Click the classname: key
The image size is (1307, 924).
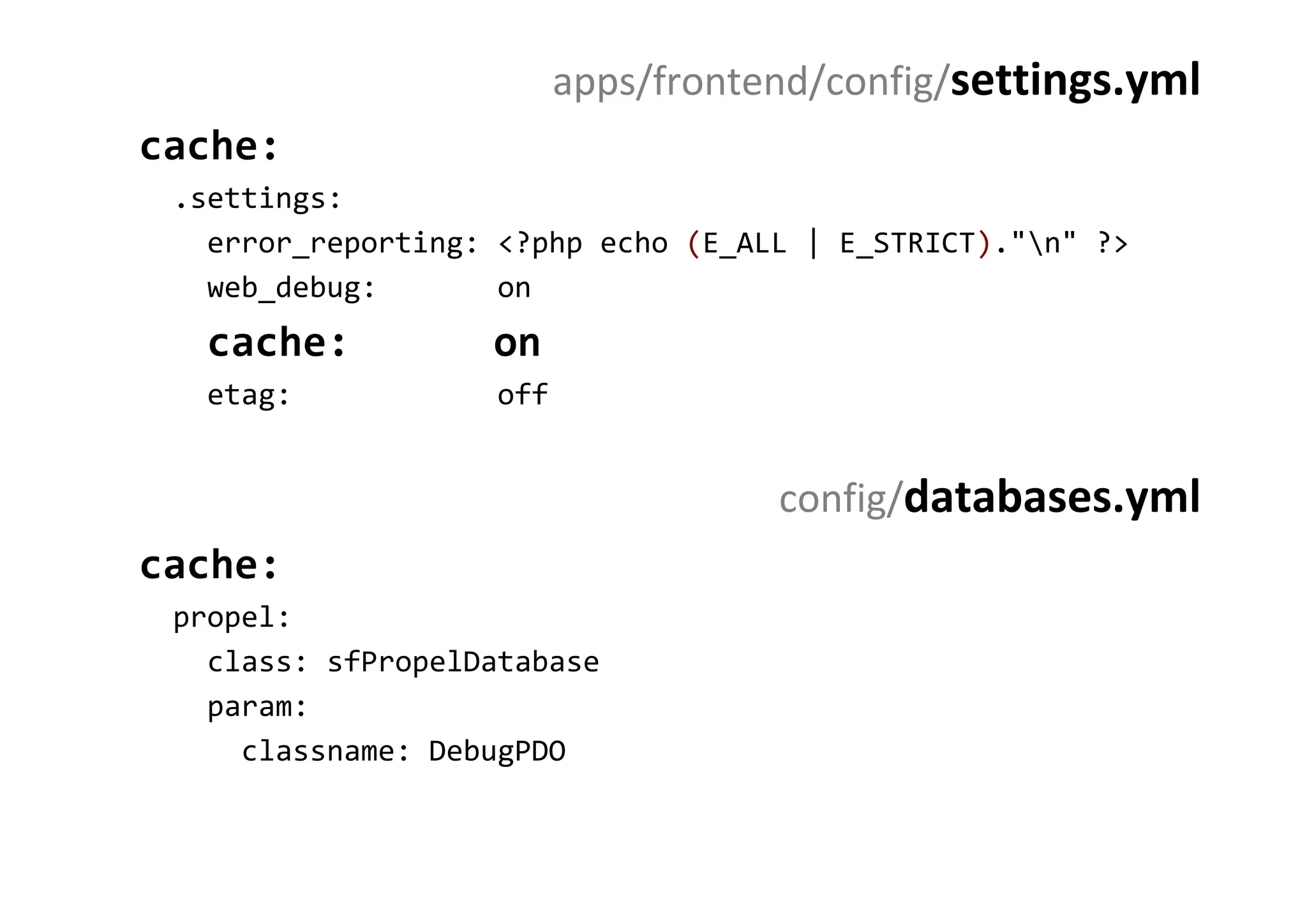pos(325,752)
